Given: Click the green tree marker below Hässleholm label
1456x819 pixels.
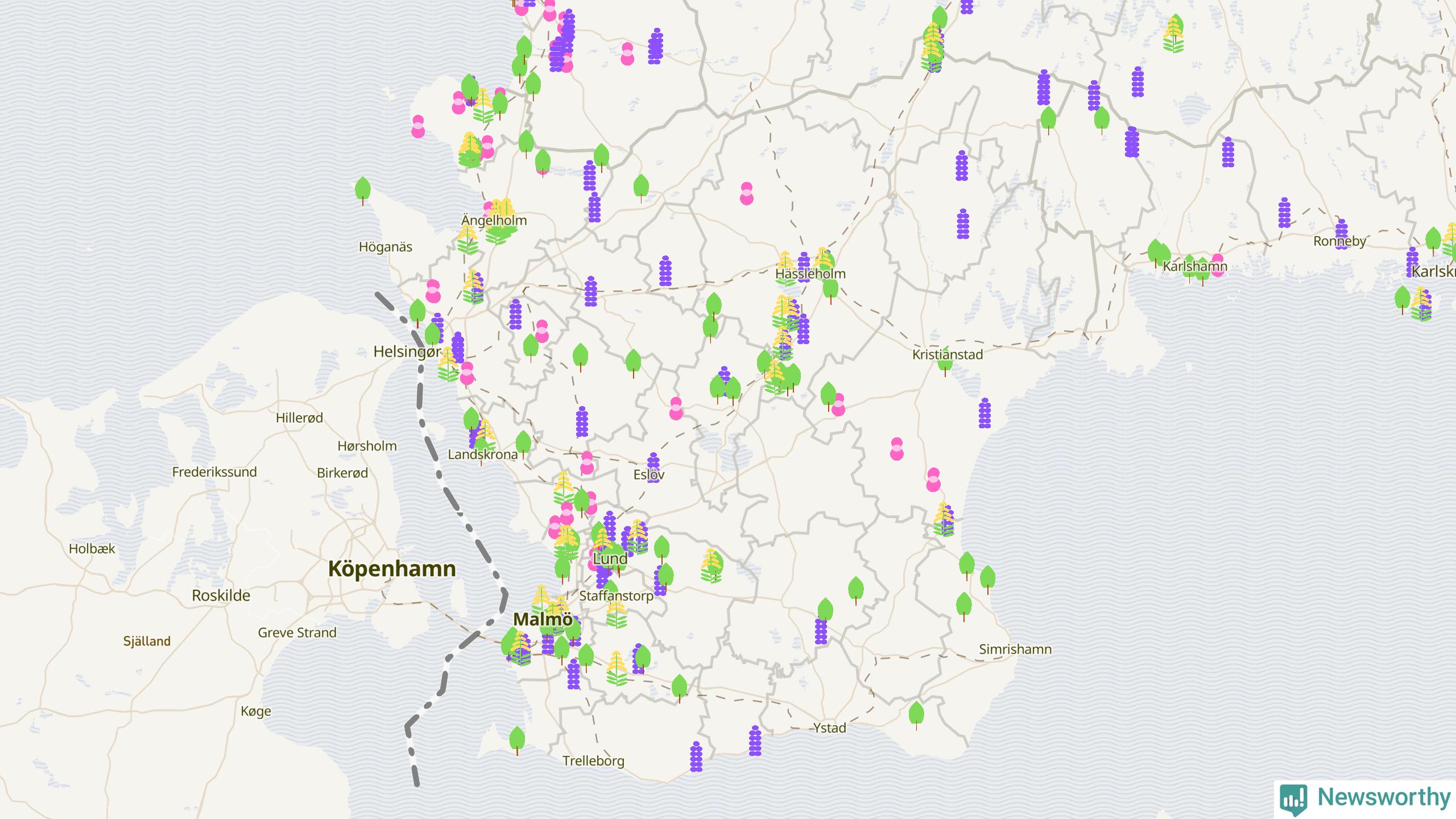Looking at the screenshot, I should point(830,289).
